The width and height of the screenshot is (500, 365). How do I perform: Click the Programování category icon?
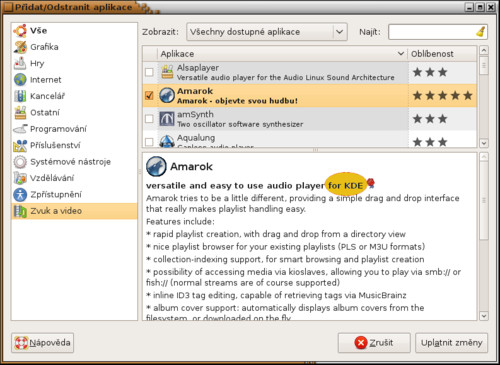tap(20, 129)
